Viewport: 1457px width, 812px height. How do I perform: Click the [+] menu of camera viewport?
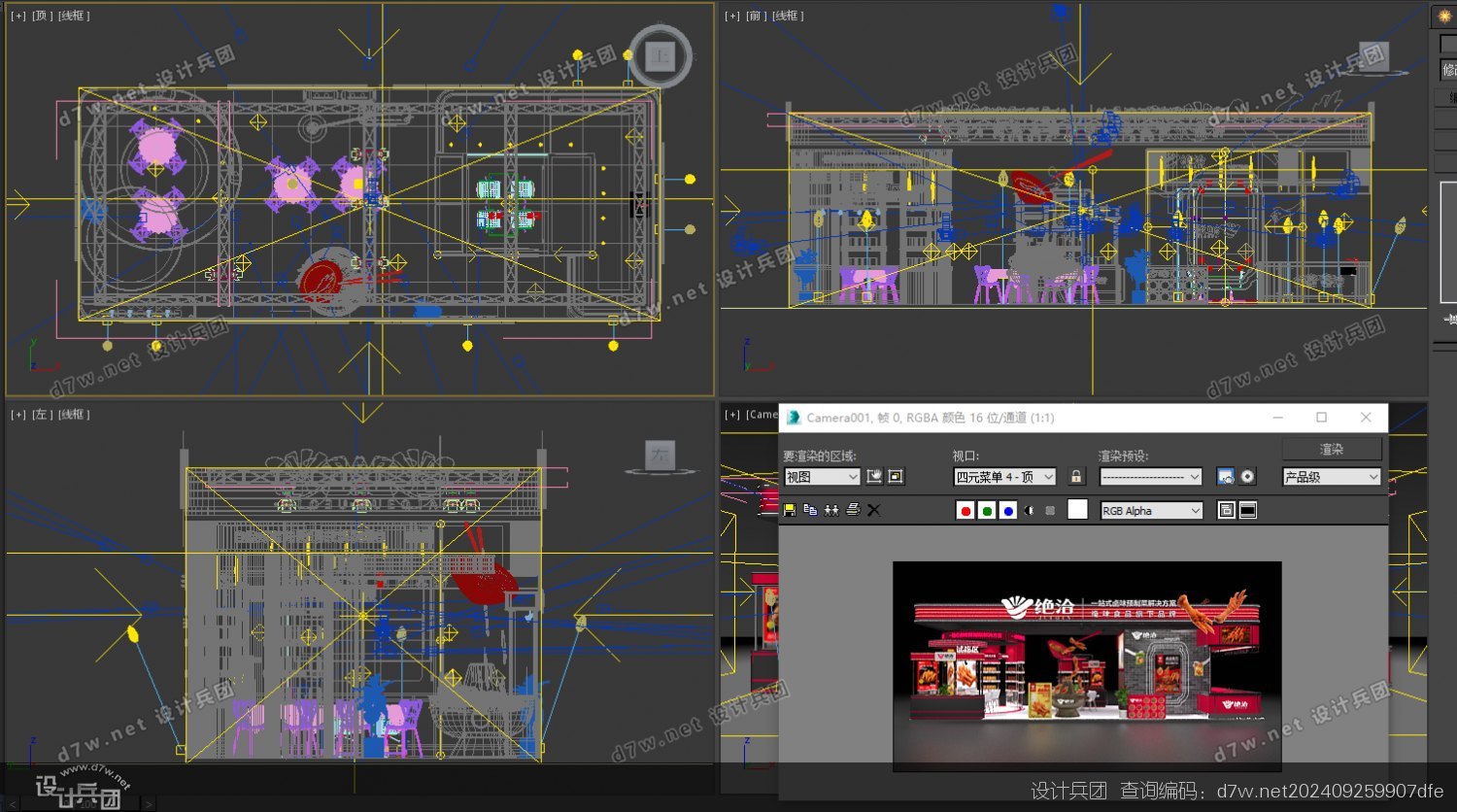click(732, 415)
